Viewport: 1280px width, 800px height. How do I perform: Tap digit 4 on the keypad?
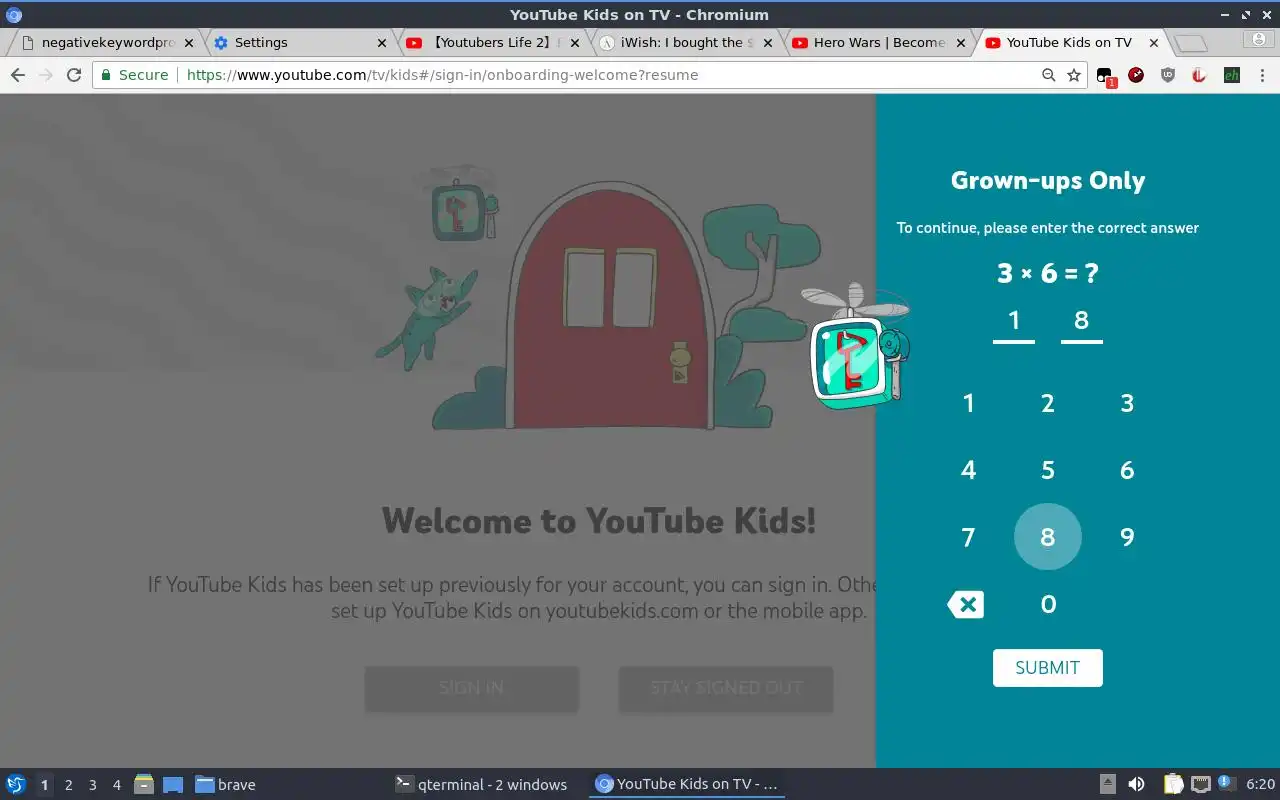968,470
